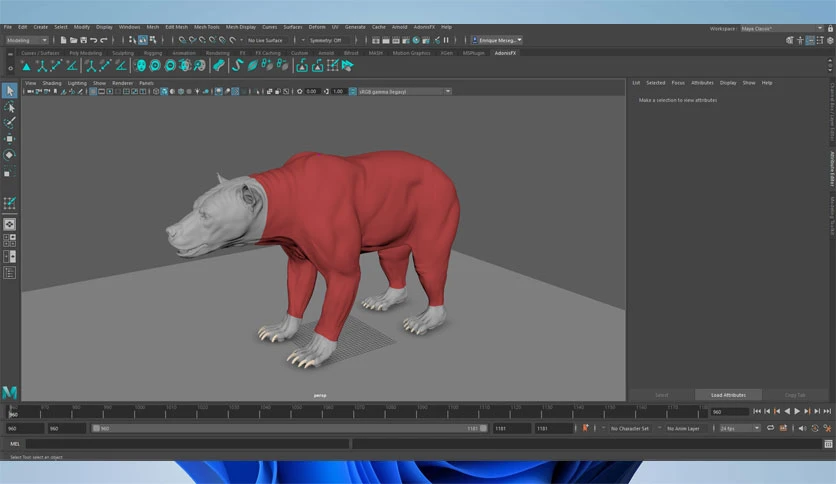Screen dimensions: 836x484
Task: Click the workspace lock icon
Action: point(830,28)
